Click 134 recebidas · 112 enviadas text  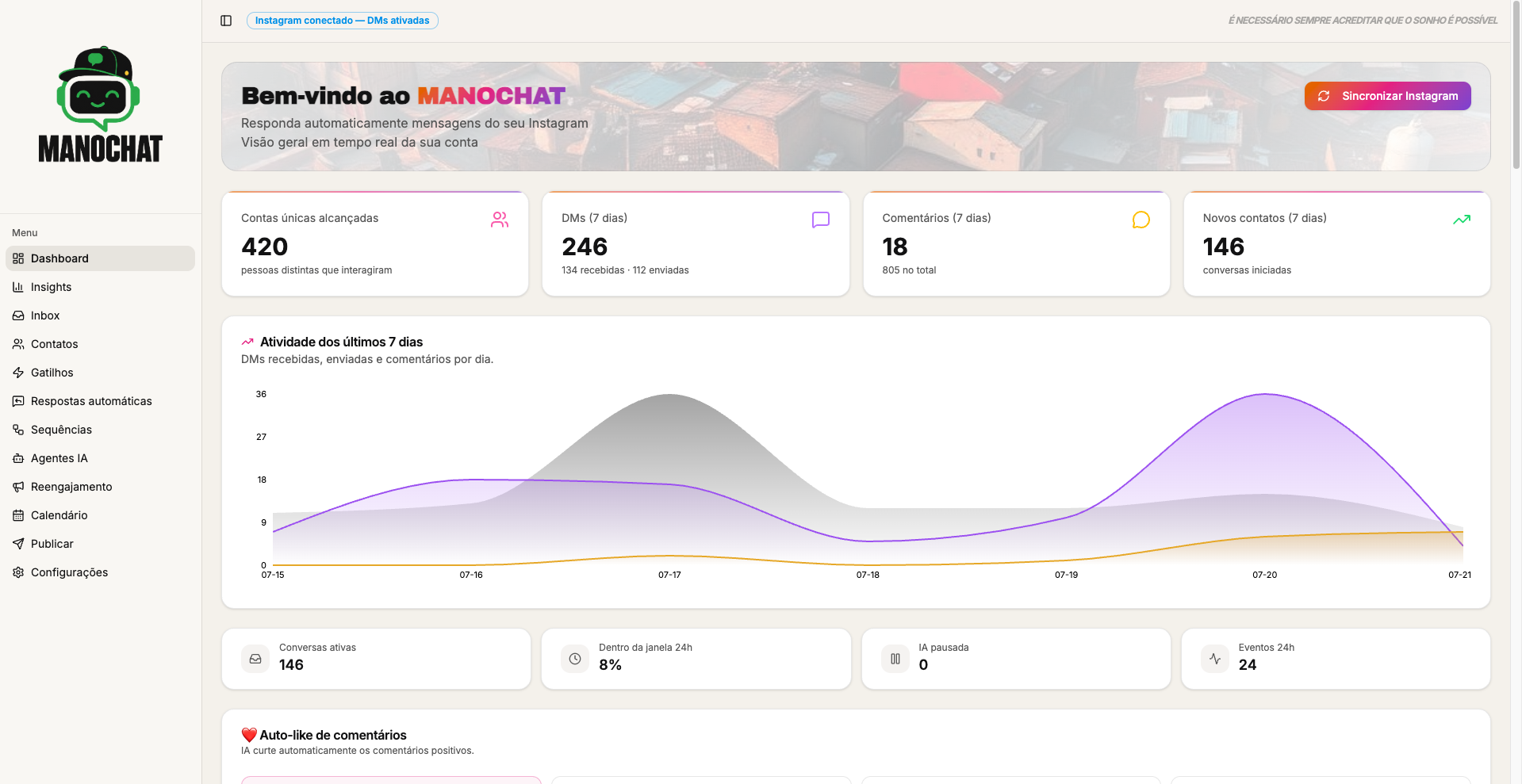tap(625, 270)
